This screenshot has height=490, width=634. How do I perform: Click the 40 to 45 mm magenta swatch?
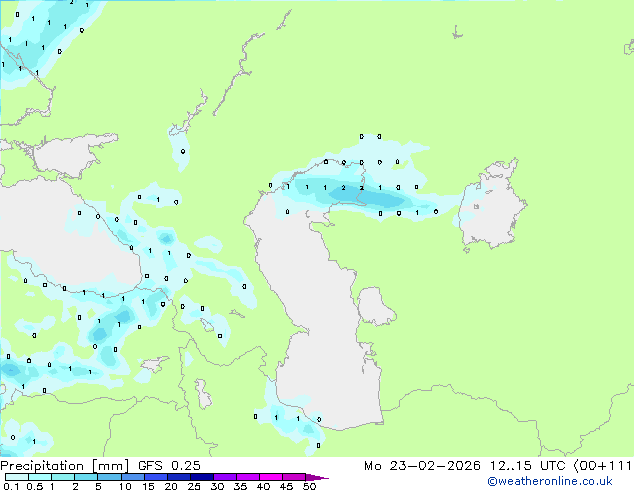click(x=271, y=477)
